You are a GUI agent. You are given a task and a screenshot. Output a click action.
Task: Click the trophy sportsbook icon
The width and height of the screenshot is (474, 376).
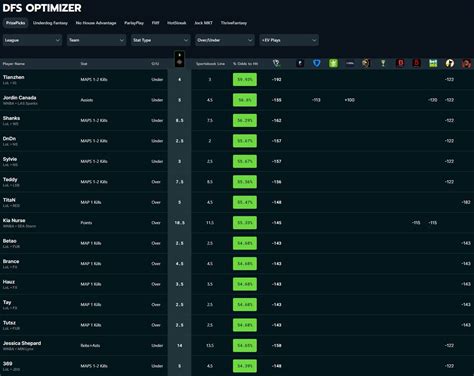tap(383, 63)
